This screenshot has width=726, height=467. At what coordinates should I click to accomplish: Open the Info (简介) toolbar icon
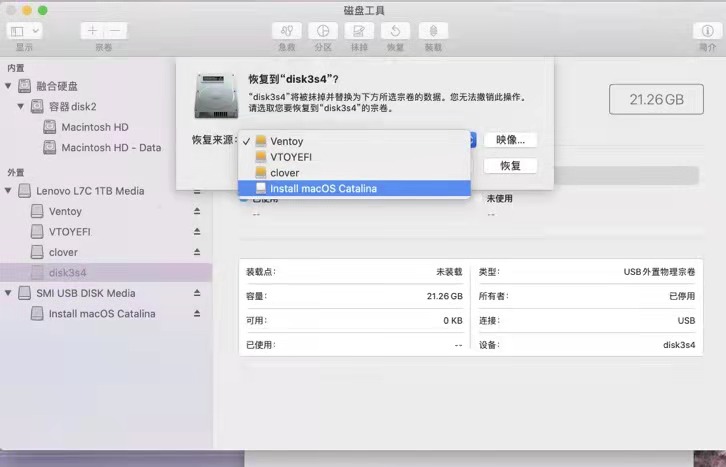coord(707,31)
